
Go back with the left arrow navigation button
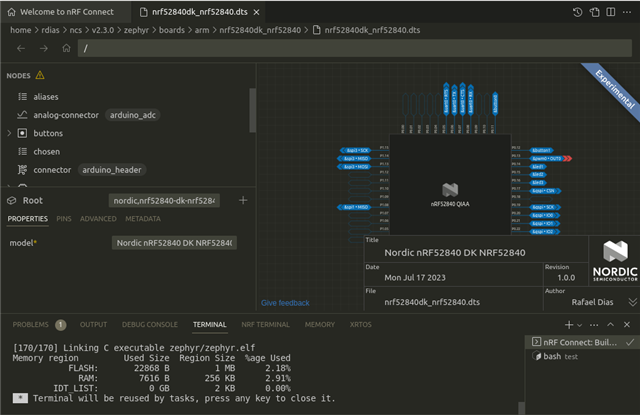coord(21,49)
